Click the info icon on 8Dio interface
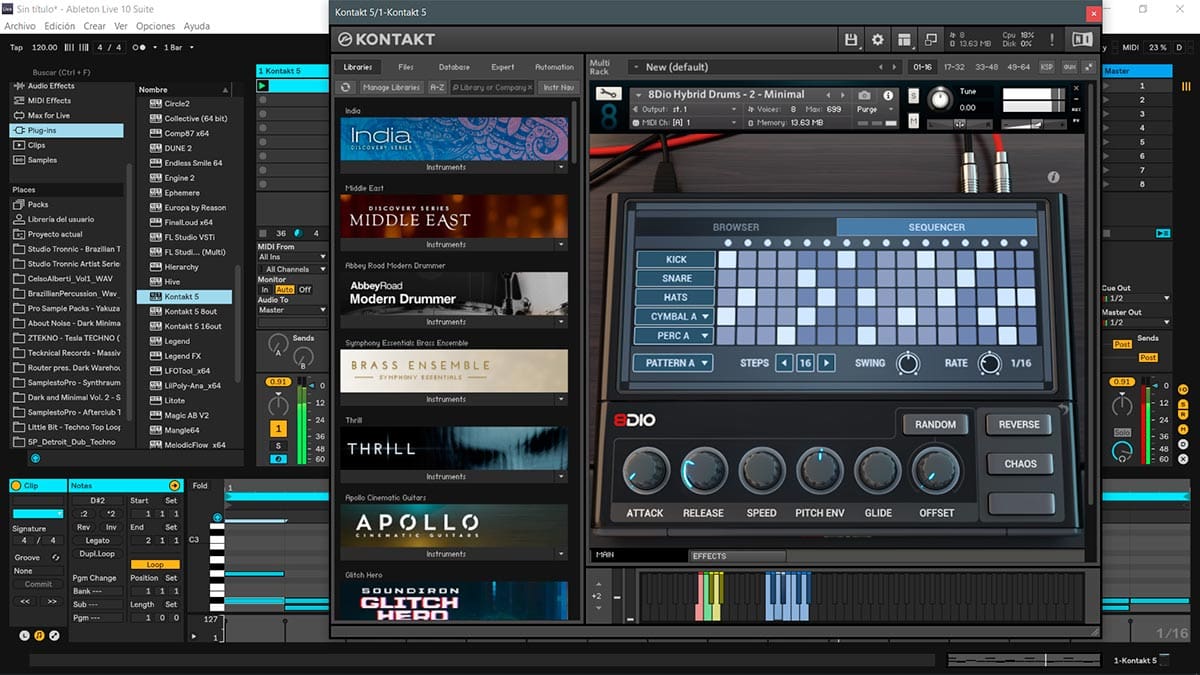 click(x=1053, y=177)
